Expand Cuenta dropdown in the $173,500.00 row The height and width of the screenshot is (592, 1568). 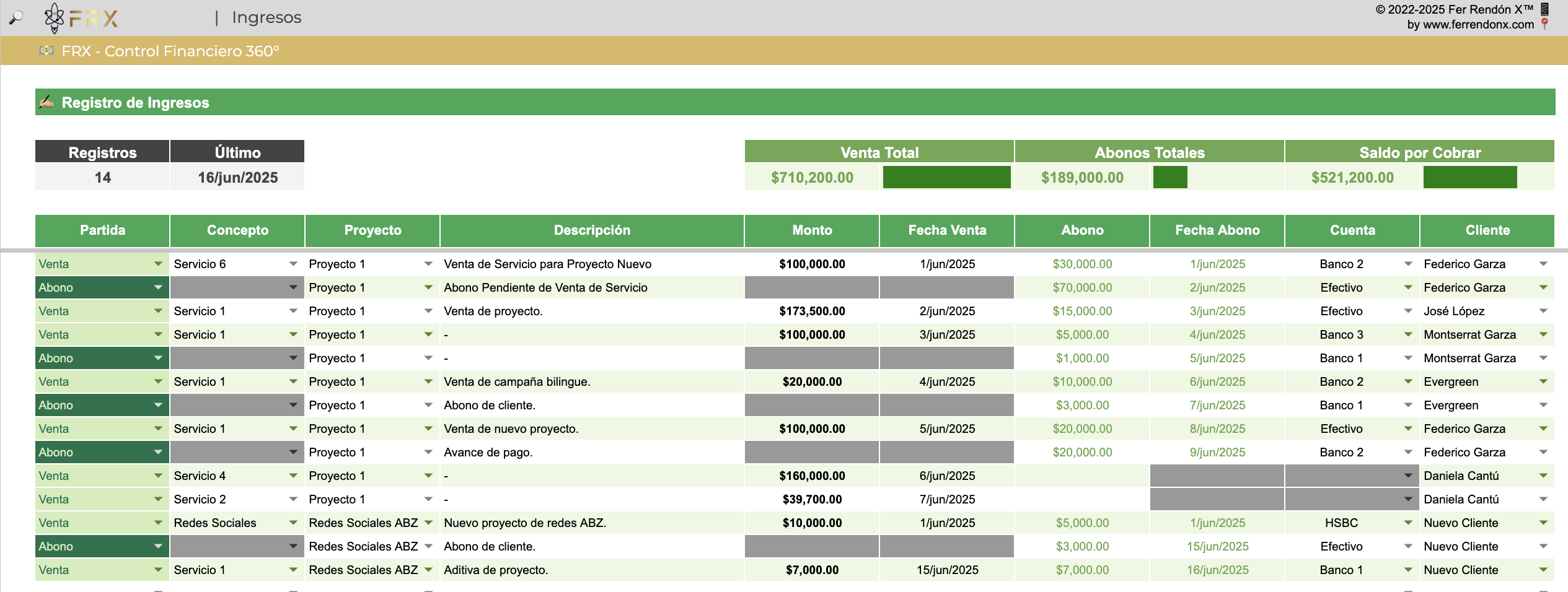[1408, 311]
